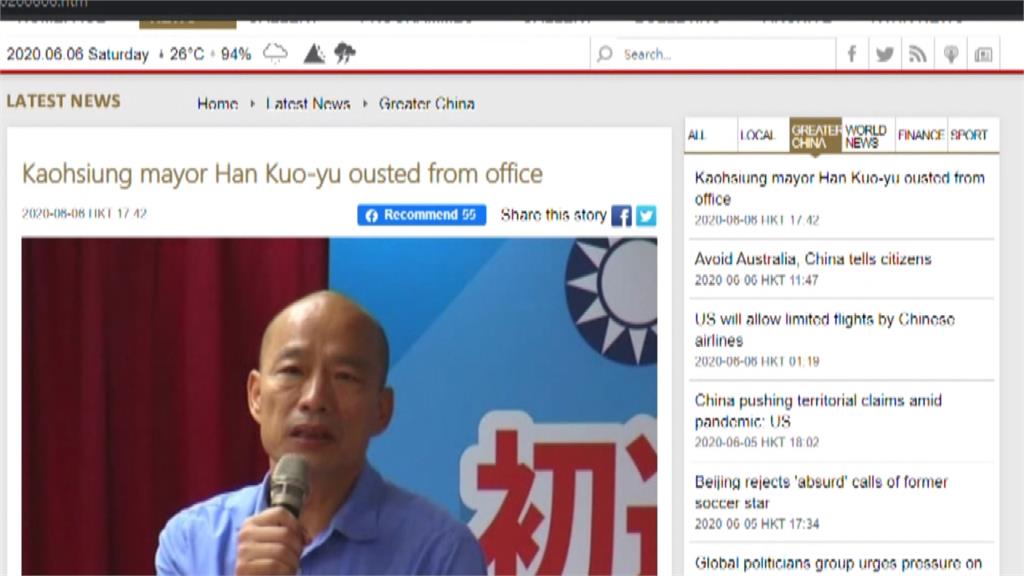Switch to the LOCAL news tab

pos(758,135)
